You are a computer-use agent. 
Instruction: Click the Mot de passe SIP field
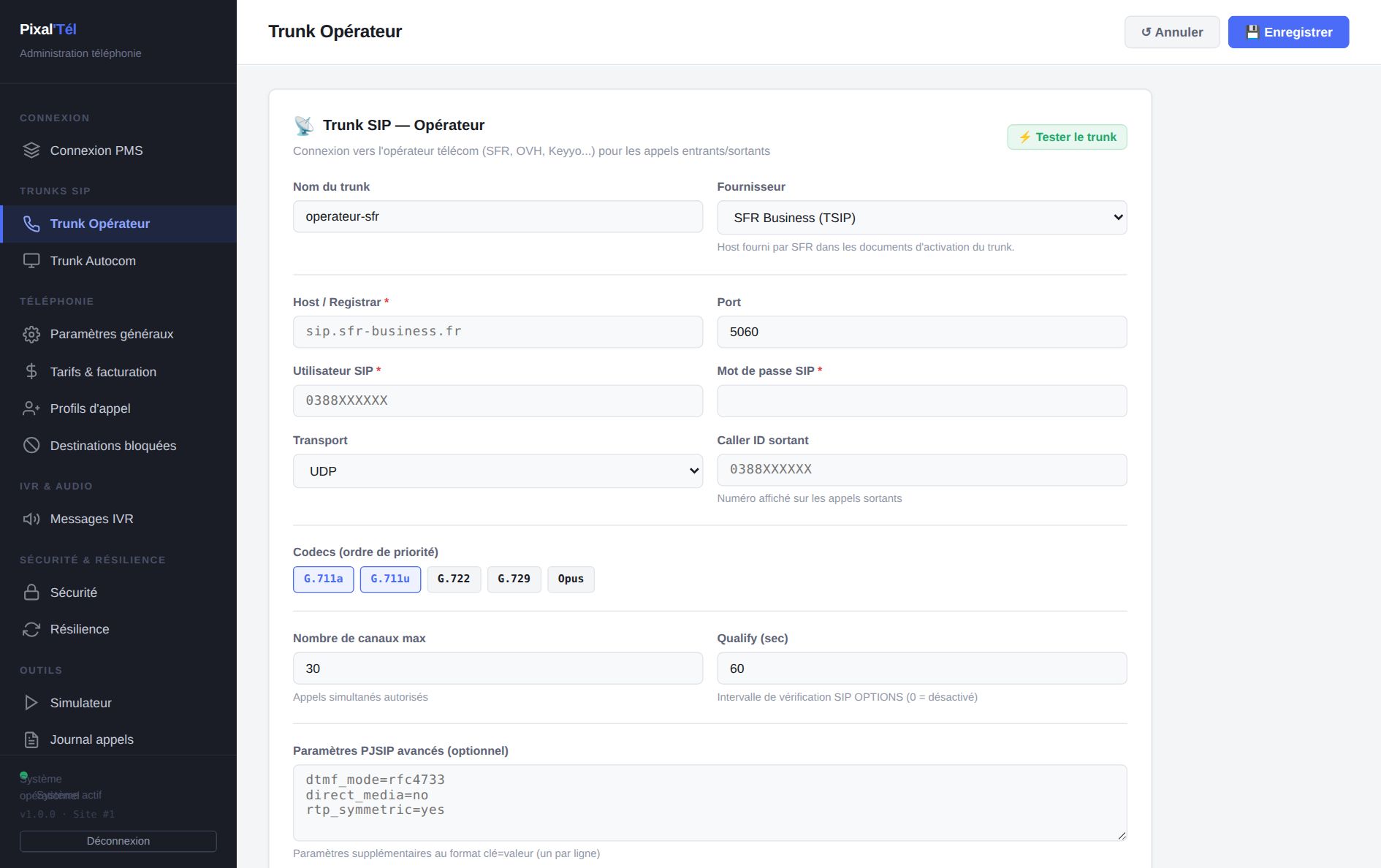pos(922,401)
